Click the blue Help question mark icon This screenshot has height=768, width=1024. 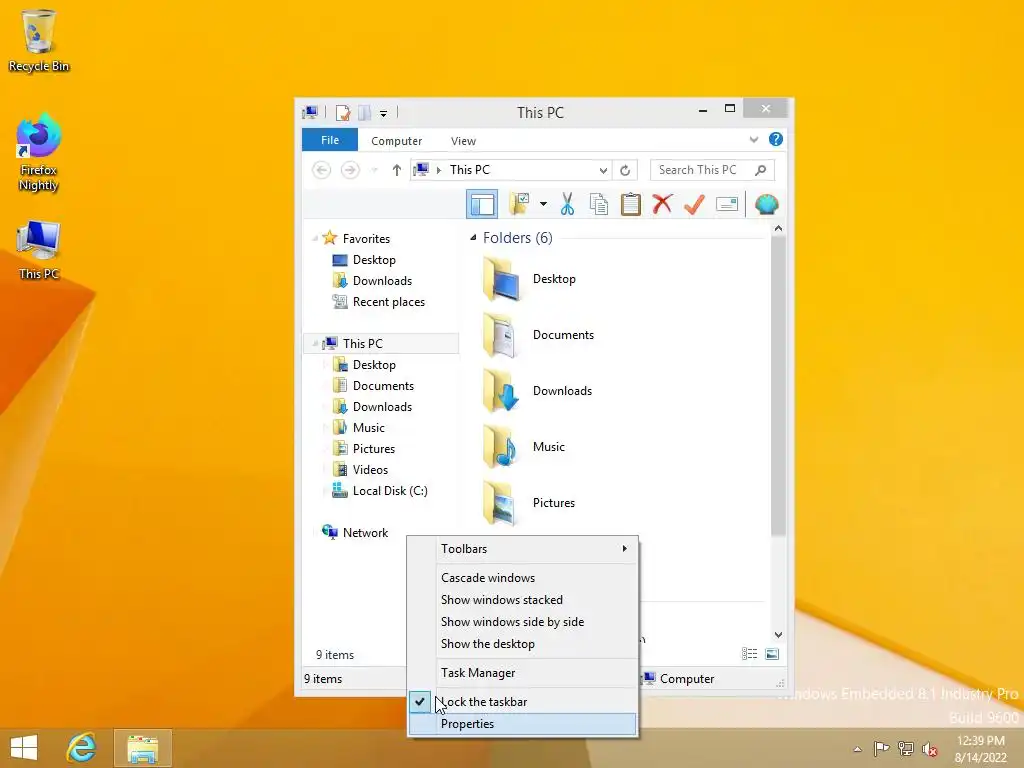coord(775,140)
